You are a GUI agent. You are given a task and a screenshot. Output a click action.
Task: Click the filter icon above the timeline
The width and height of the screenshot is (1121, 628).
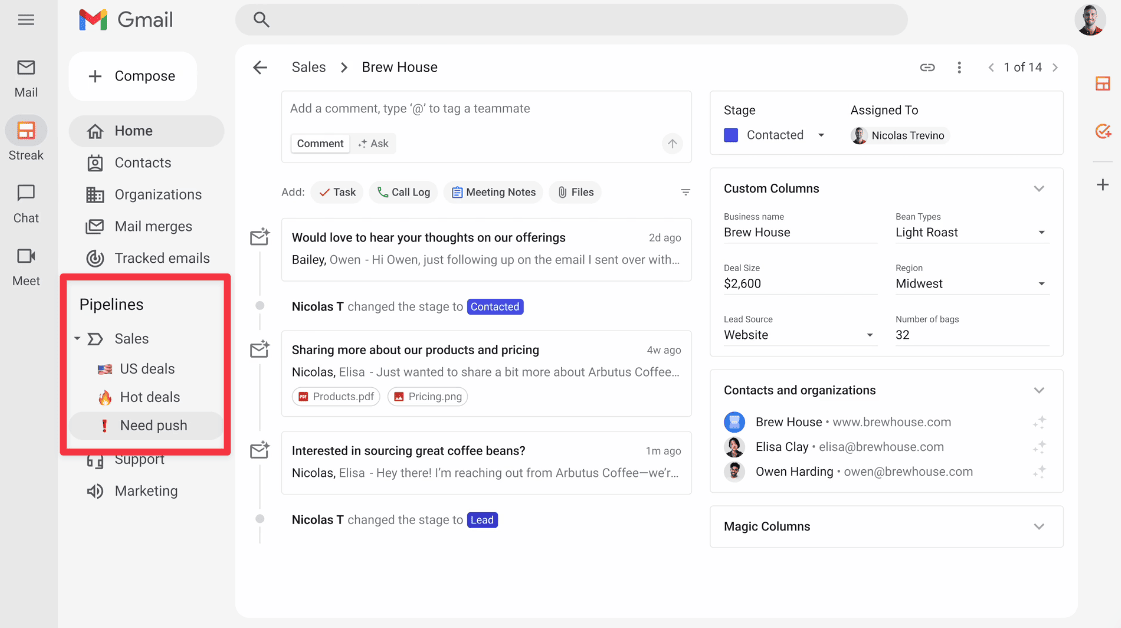pyautogui.click(x=685, y=192)
